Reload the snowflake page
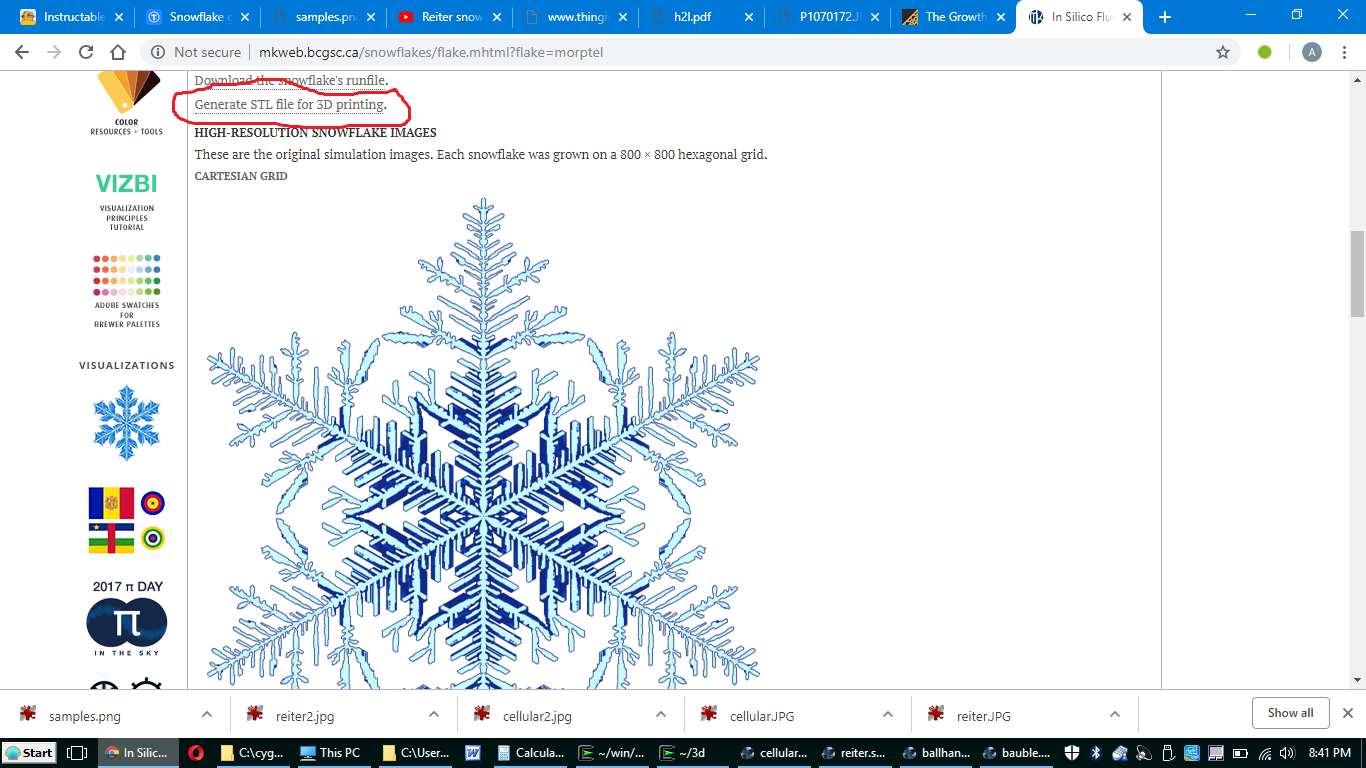Screen dimensions: 1366x768 click(86, 52)
